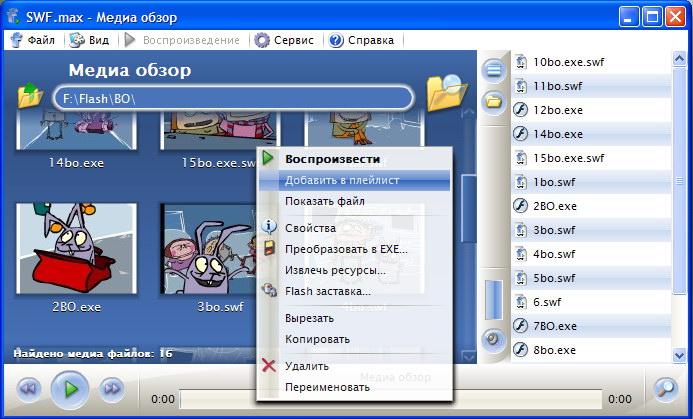The height and width of the screenshot is (419, 693).
Task: Select 3bo.swf in the file list
Action: tap(591, 230)
